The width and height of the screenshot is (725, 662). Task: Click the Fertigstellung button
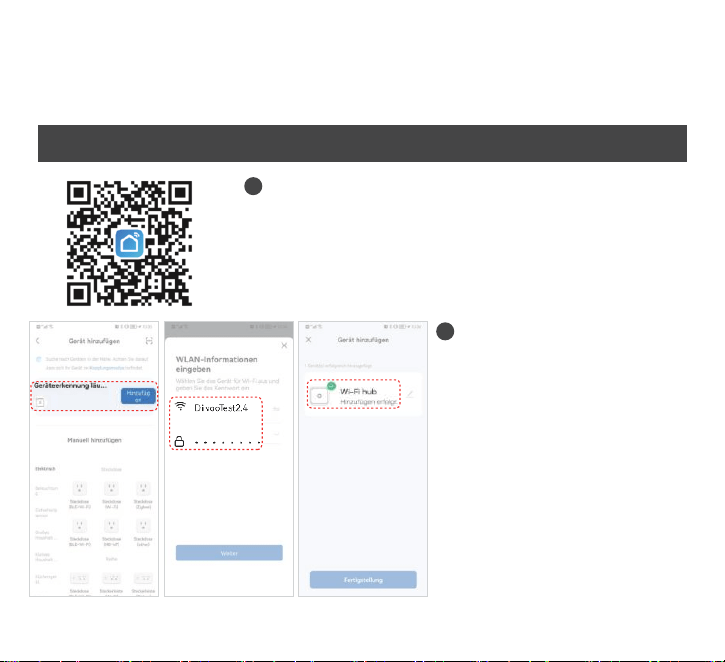(363, 580)
